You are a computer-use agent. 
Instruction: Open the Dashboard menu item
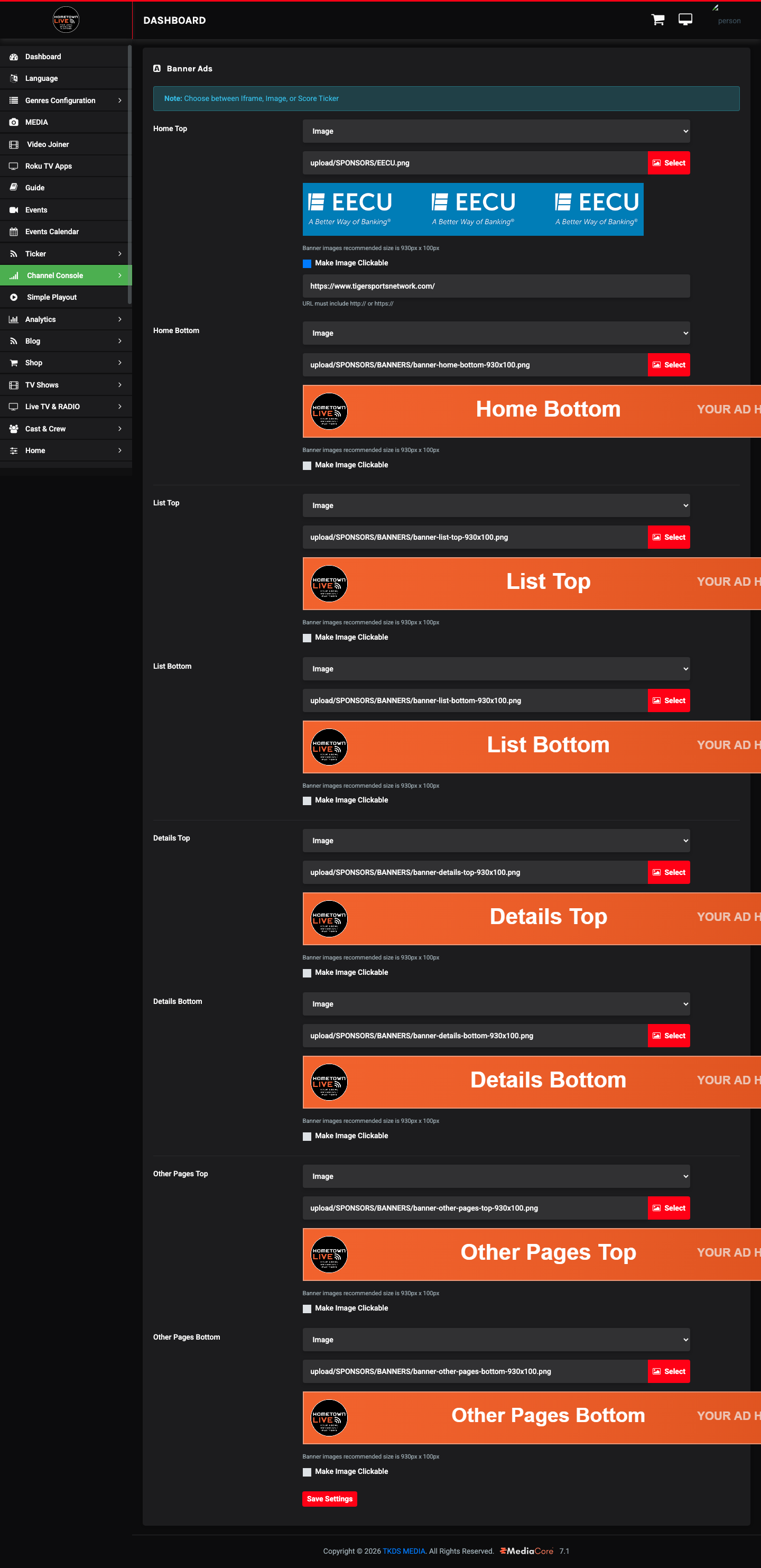(x=64, y=57)
